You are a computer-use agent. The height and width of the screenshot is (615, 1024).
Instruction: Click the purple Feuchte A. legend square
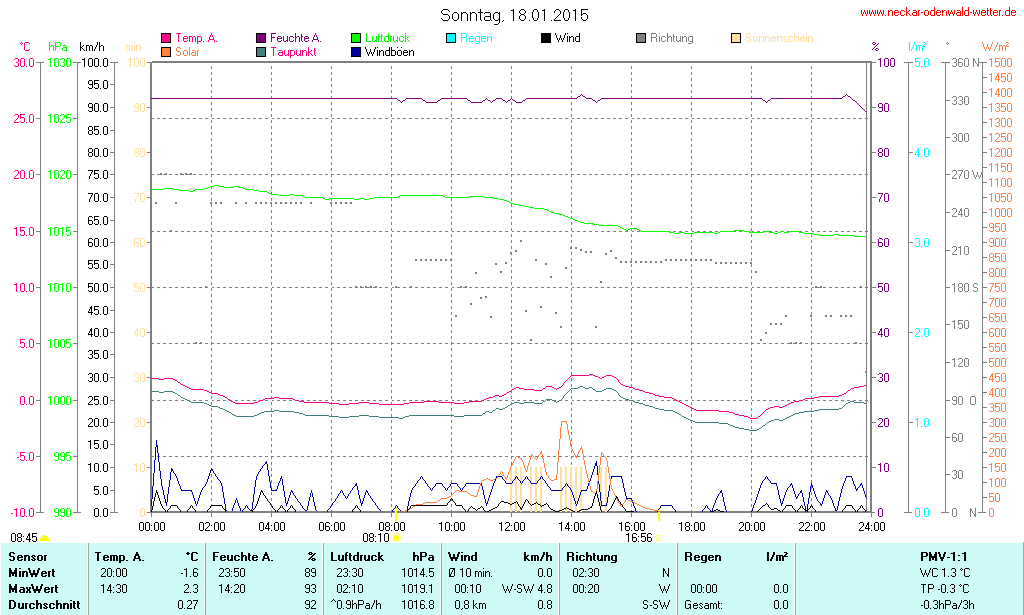point(262,38)
